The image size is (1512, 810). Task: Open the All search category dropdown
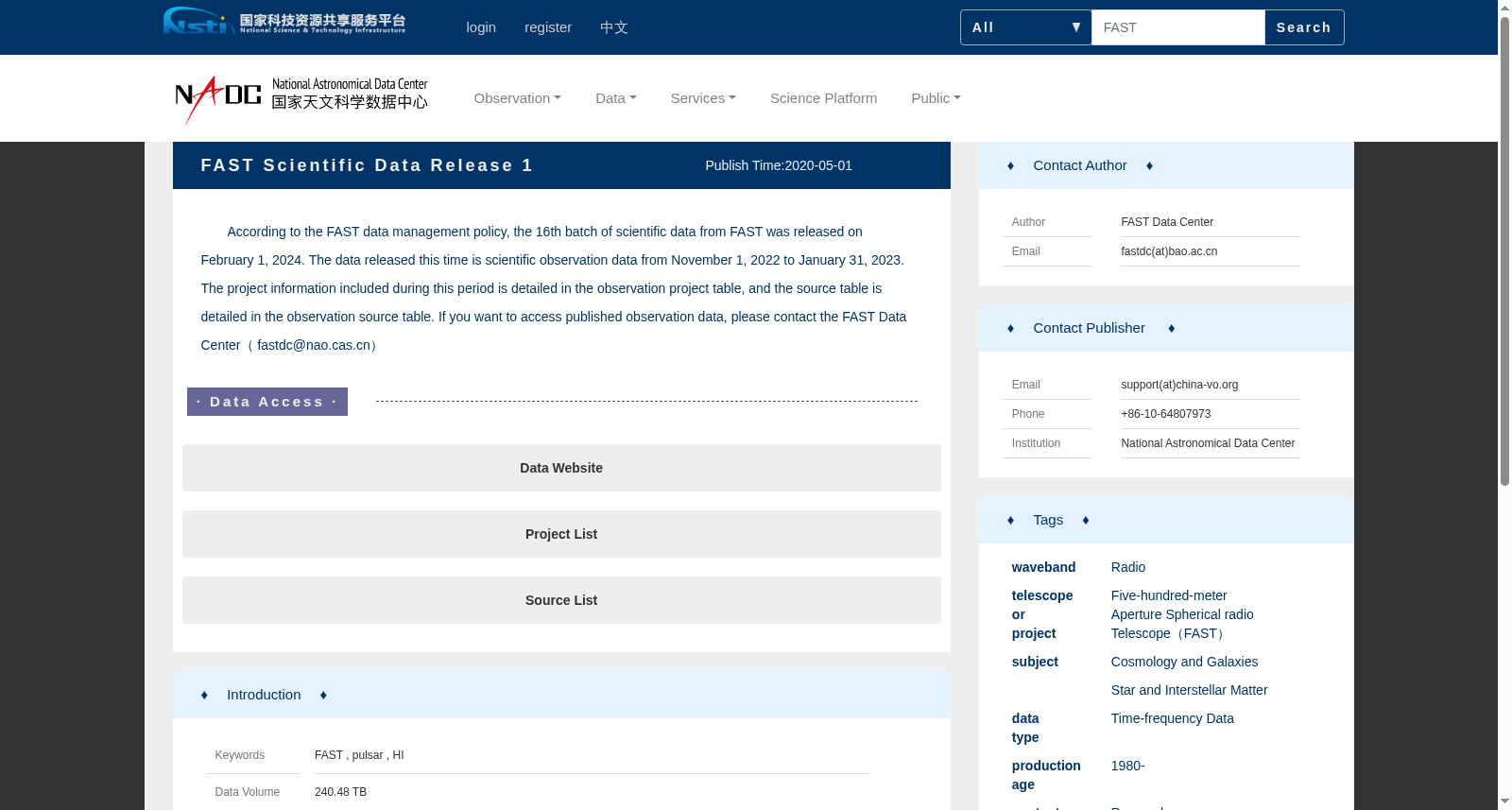click(x=1026, y=27)
